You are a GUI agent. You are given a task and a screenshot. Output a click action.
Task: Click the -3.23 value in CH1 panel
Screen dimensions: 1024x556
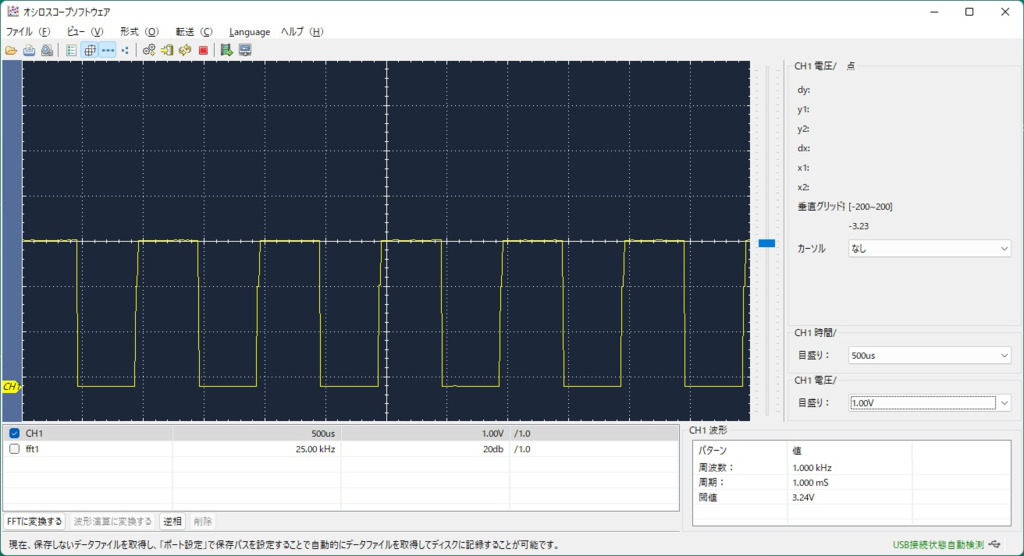tap(859, 226)
